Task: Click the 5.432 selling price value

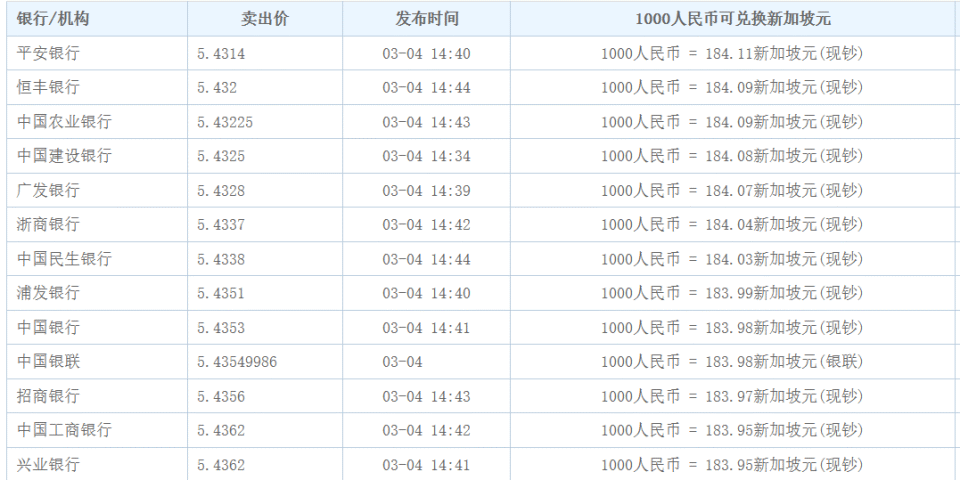Action: 217,88
